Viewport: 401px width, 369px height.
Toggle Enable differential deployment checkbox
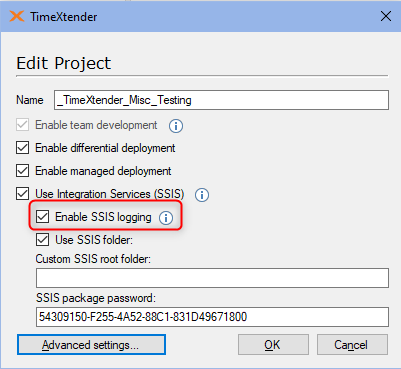click(23, 148)
